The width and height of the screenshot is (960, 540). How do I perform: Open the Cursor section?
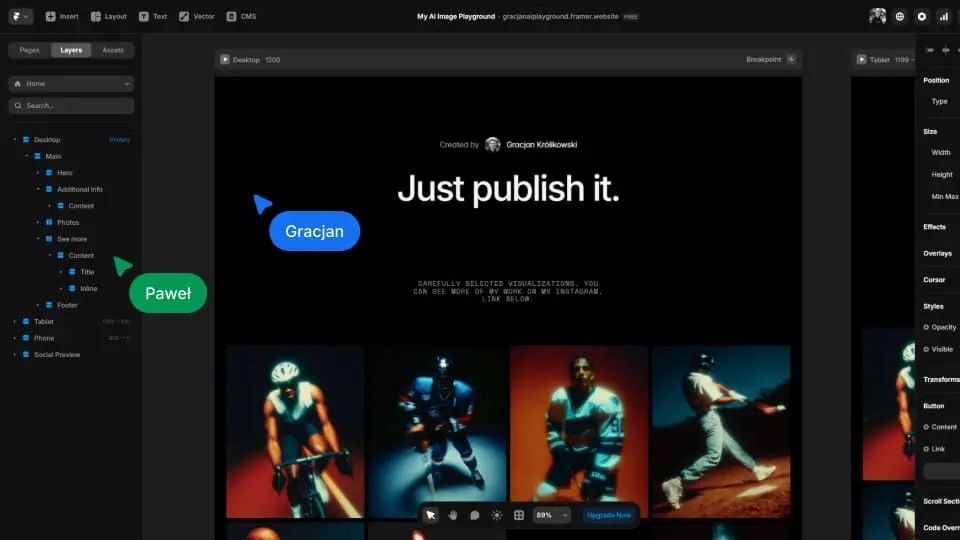tap(934, 279)
